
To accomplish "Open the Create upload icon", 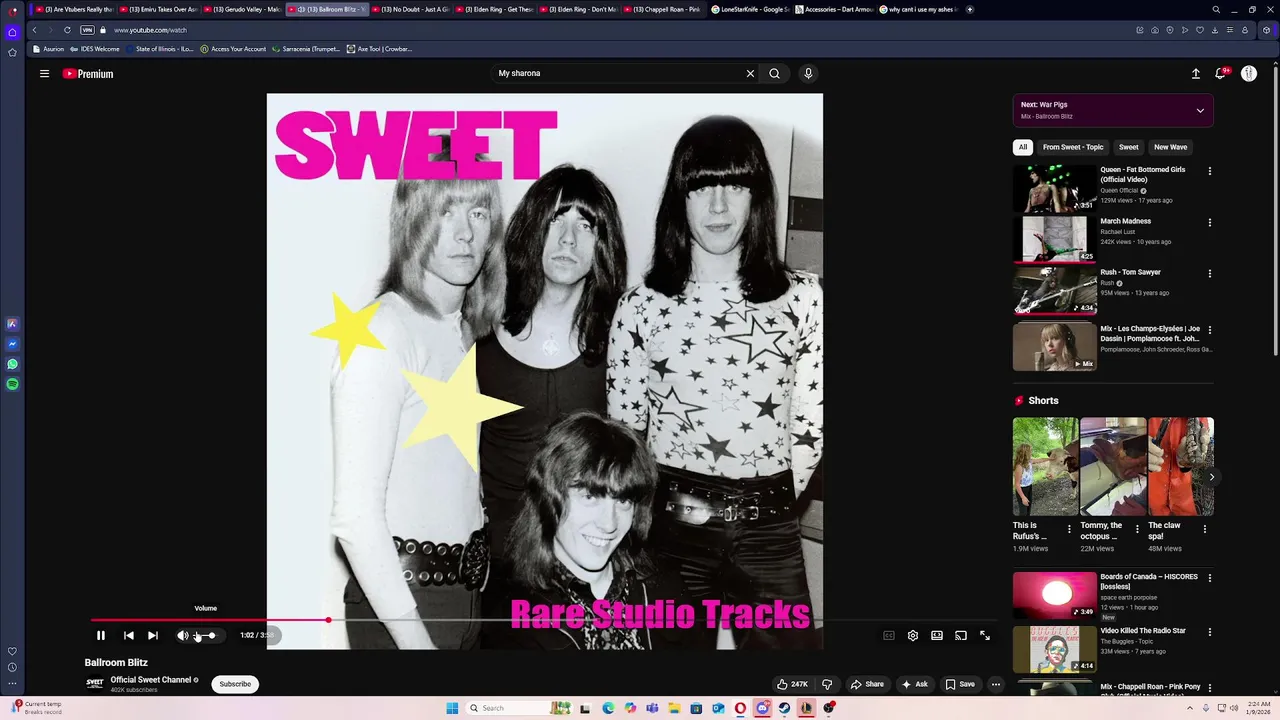I will tap(1195, 73).
